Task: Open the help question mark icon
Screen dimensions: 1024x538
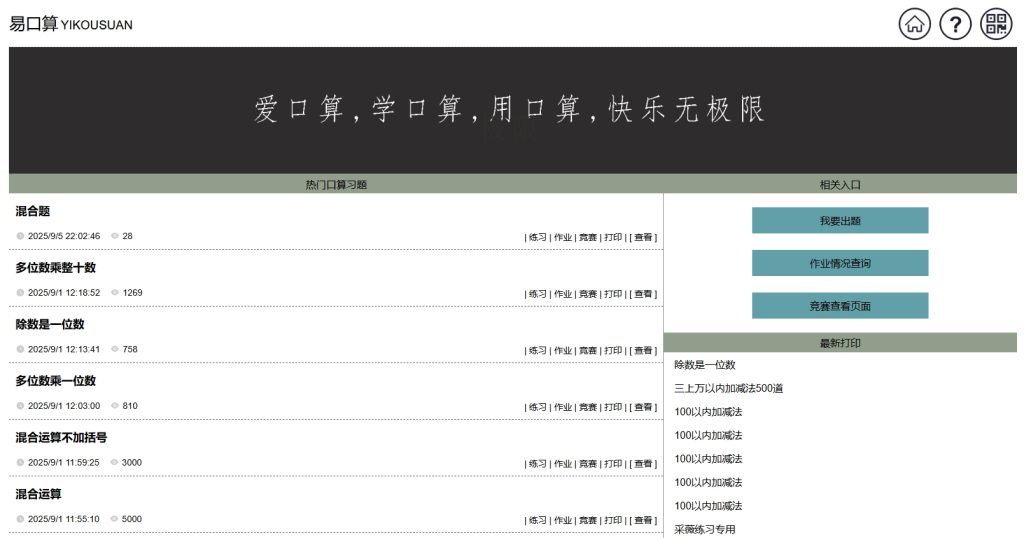Action: [x=955, y=24]
